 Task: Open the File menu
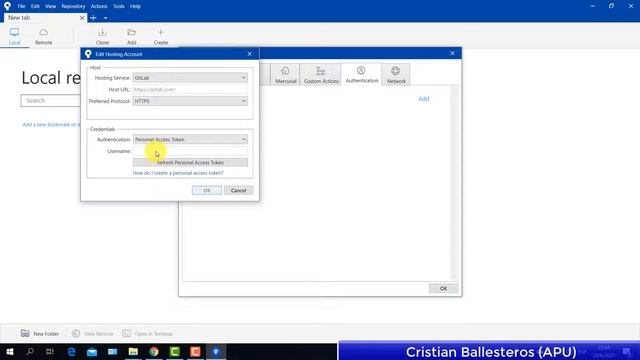click(x=21, y=6)
